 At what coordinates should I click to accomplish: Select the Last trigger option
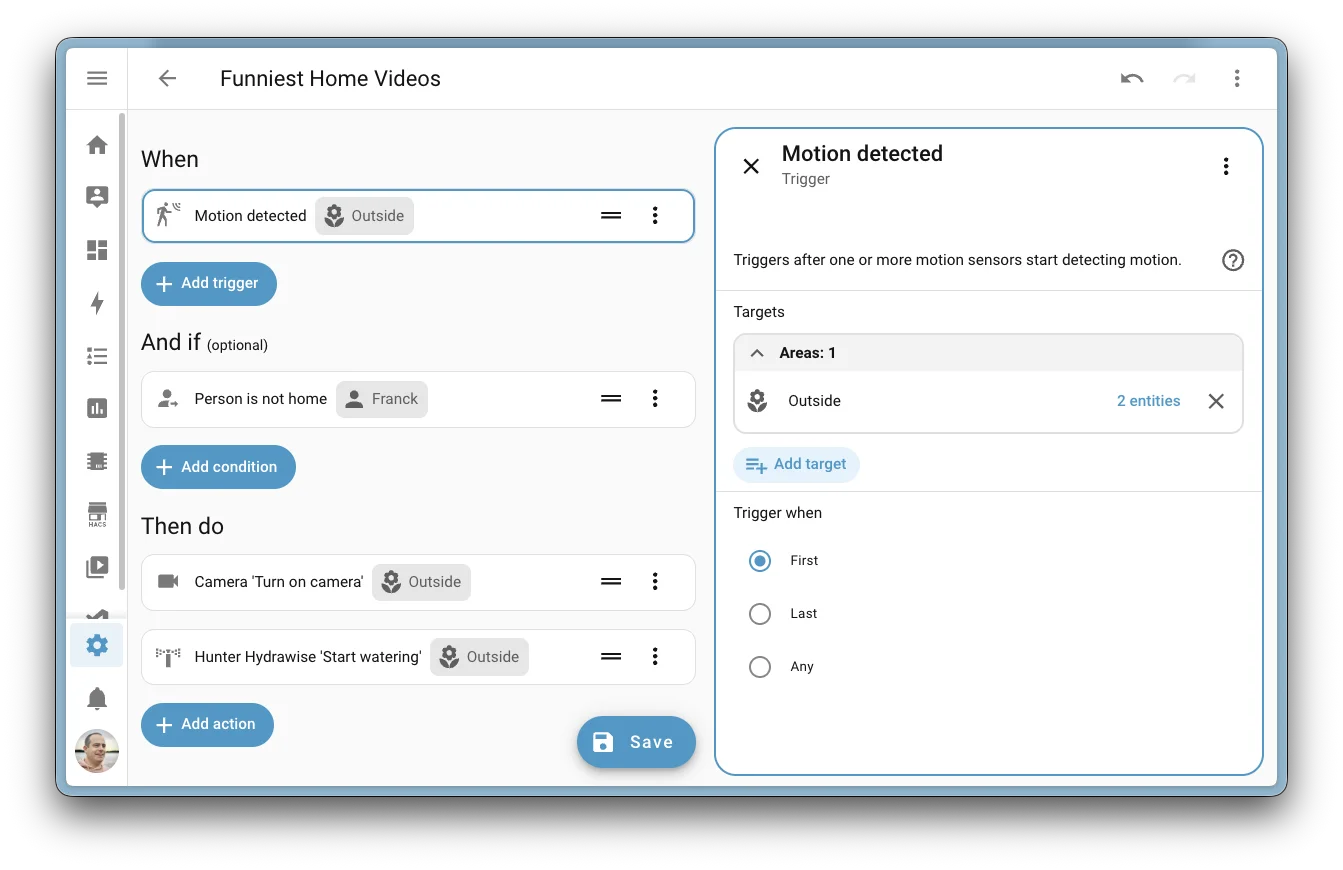click(x=760, y=613)
